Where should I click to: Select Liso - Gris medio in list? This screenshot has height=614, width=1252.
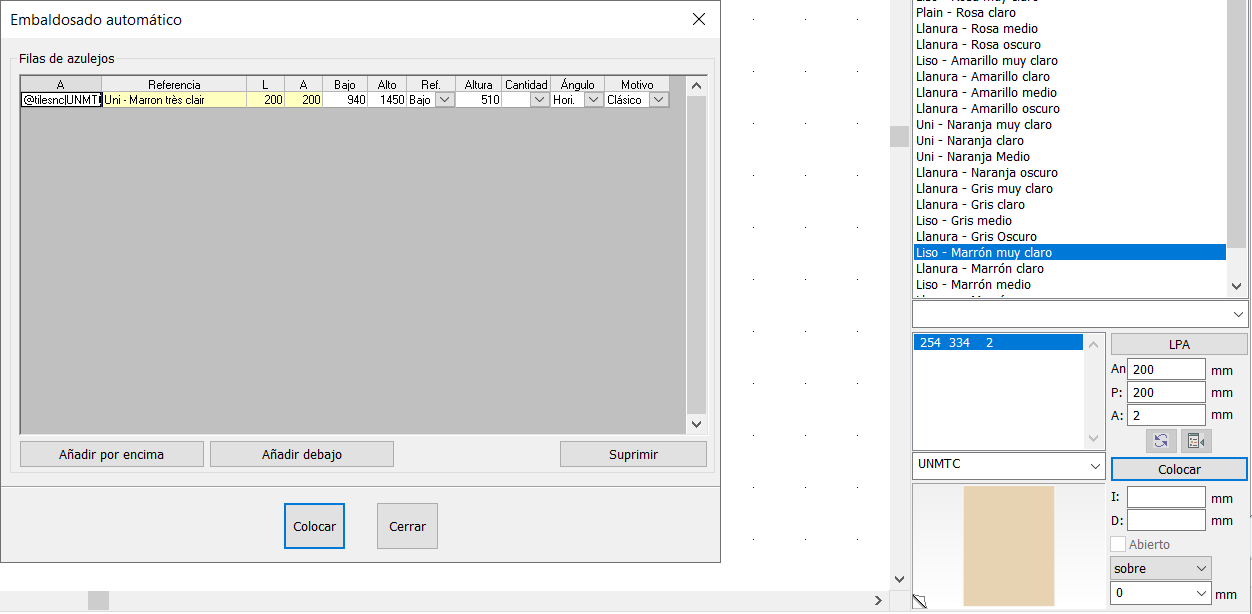pos(964,221)
